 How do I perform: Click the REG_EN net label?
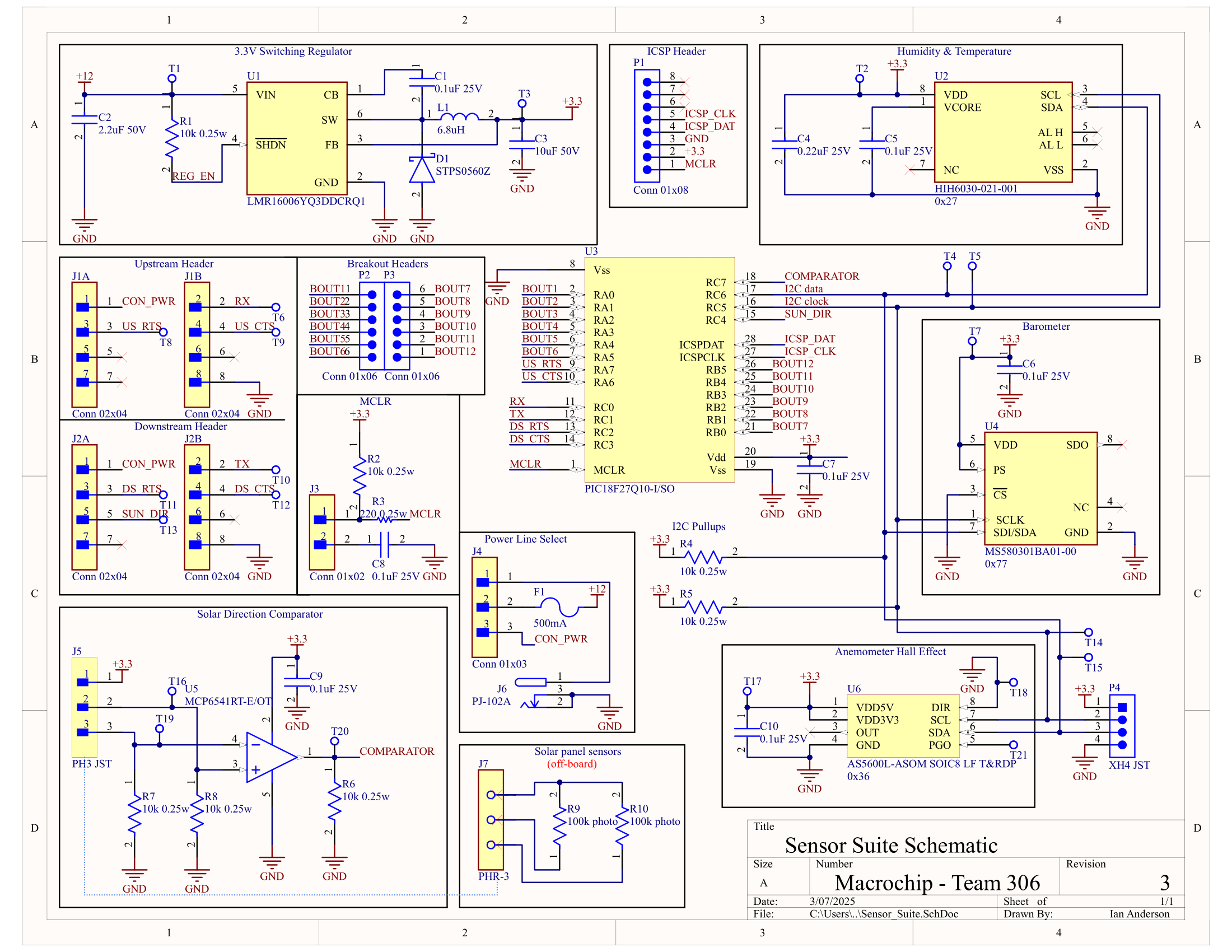194,176
